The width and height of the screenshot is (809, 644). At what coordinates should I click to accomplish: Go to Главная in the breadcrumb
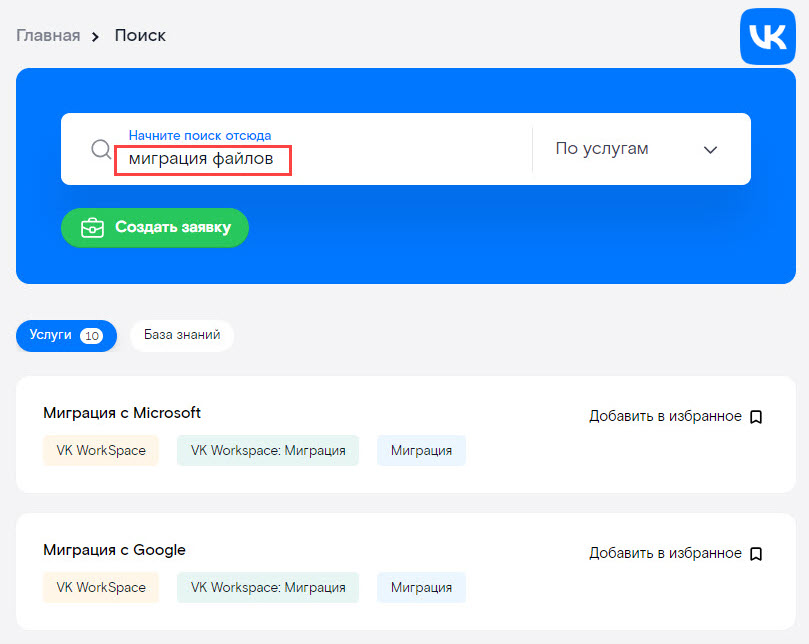click(x=47, y=36)
